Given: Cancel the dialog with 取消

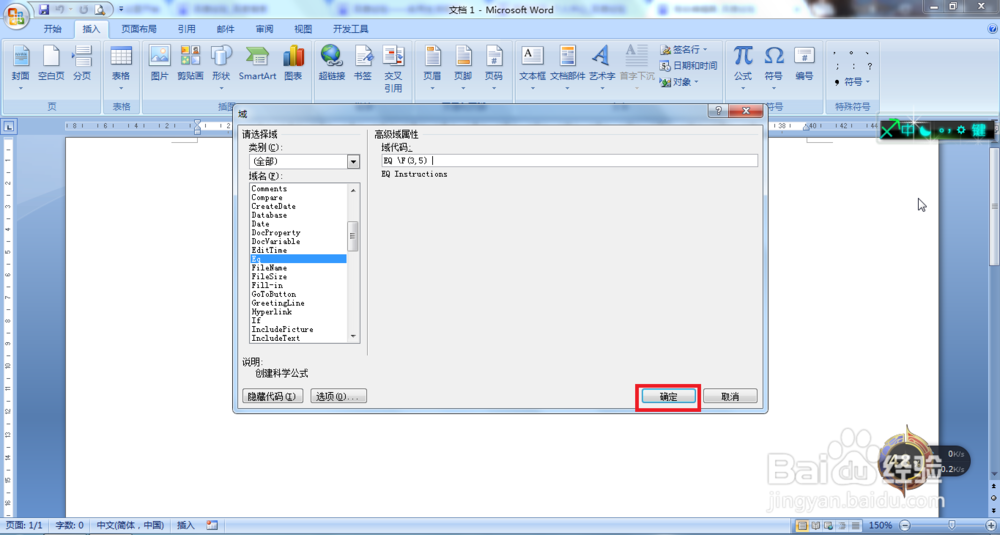Looking at the screenshot, I should click(x=730, y=396).
